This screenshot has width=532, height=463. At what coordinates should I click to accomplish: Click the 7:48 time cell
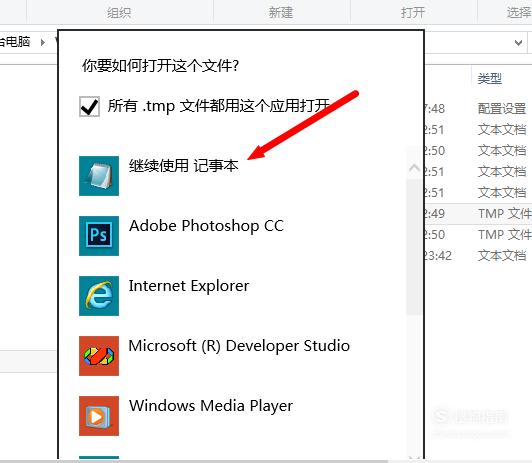[x=434, y=109]
